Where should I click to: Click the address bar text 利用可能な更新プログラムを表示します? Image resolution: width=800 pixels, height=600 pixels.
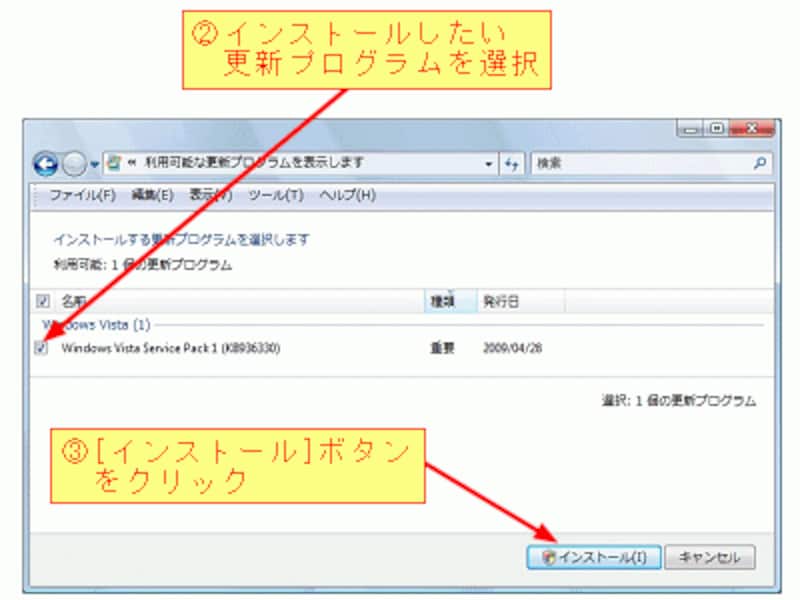pos(254,163)
